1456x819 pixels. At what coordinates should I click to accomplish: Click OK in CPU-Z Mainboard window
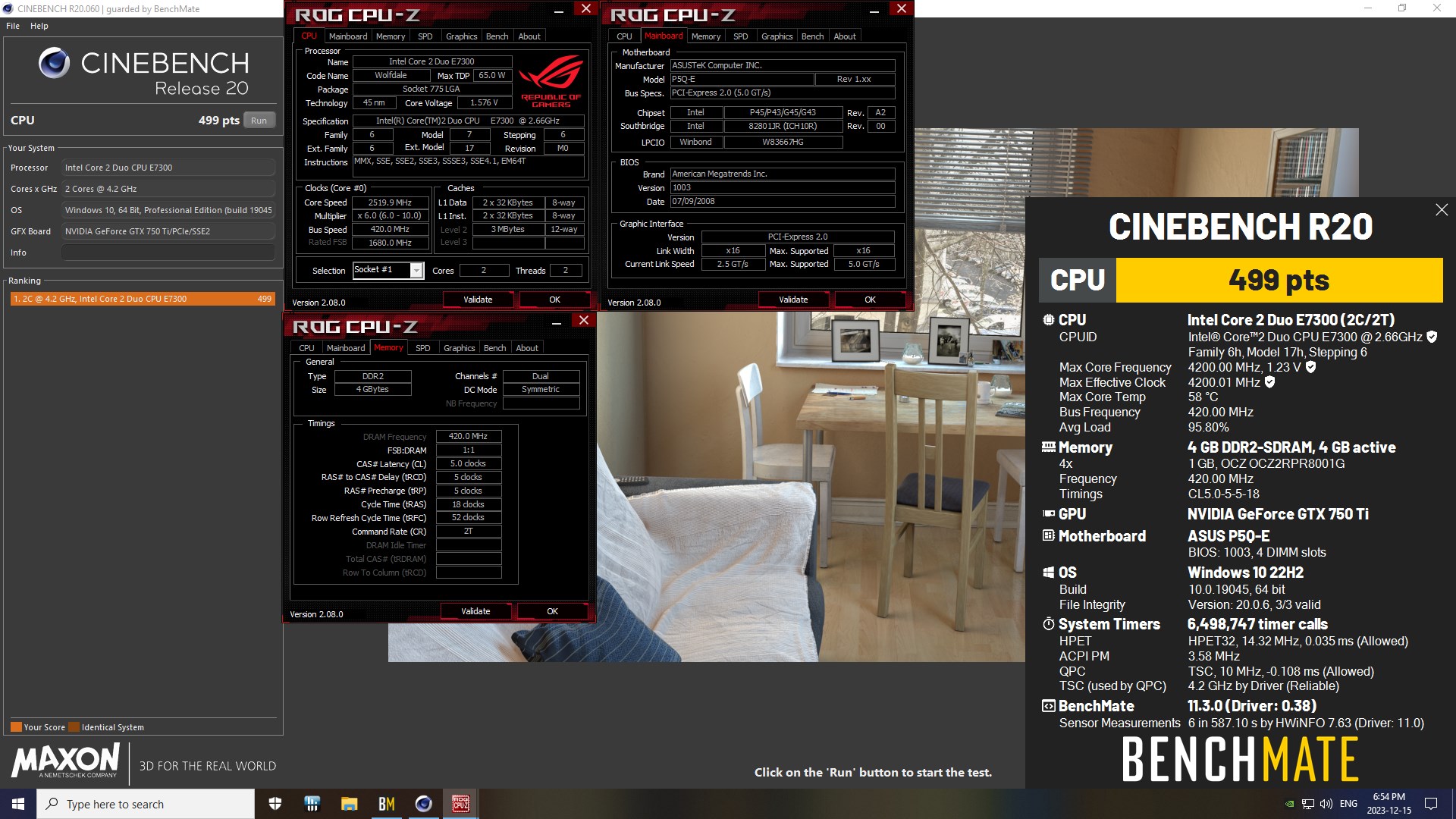click(870, 300)
